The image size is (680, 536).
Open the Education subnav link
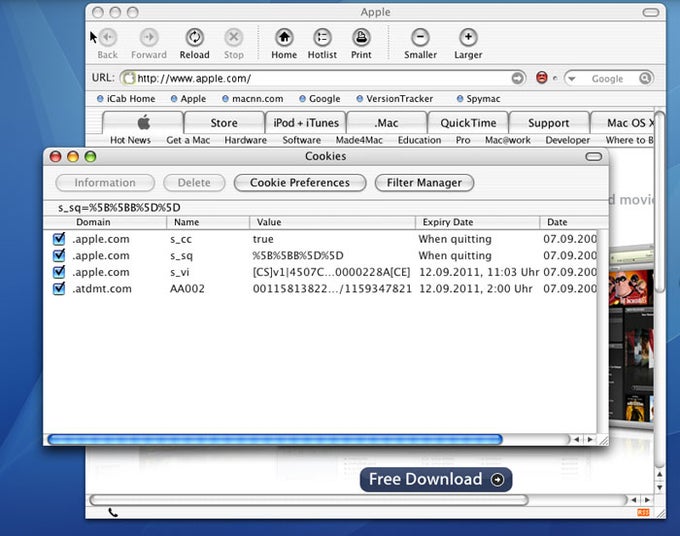point(419,140)
